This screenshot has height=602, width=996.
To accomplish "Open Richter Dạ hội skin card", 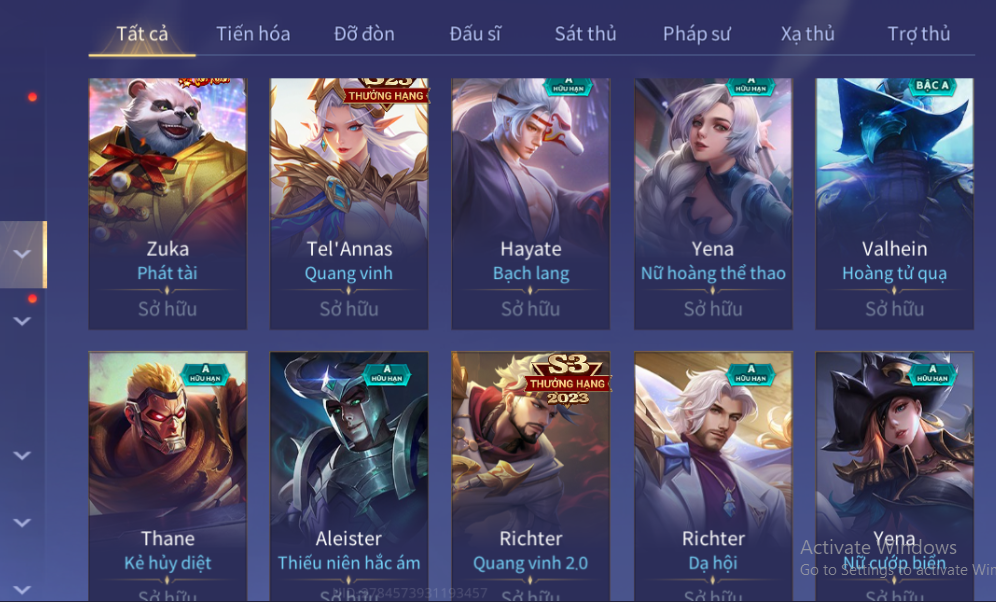I will coord(713,476).
